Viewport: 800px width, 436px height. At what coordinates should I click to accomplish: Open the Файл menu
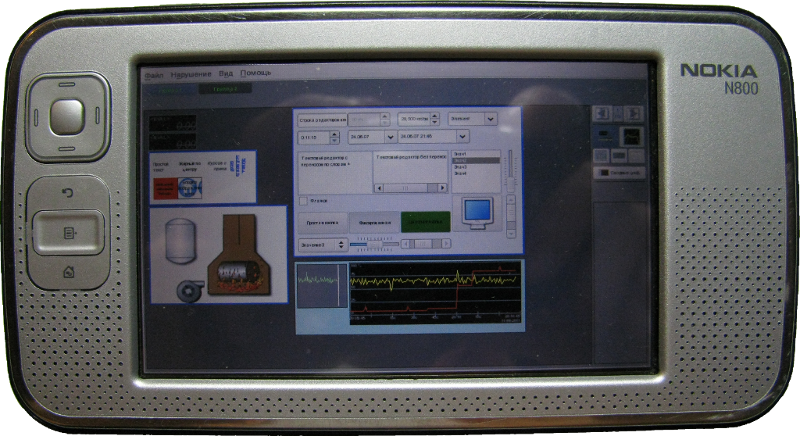153,74
